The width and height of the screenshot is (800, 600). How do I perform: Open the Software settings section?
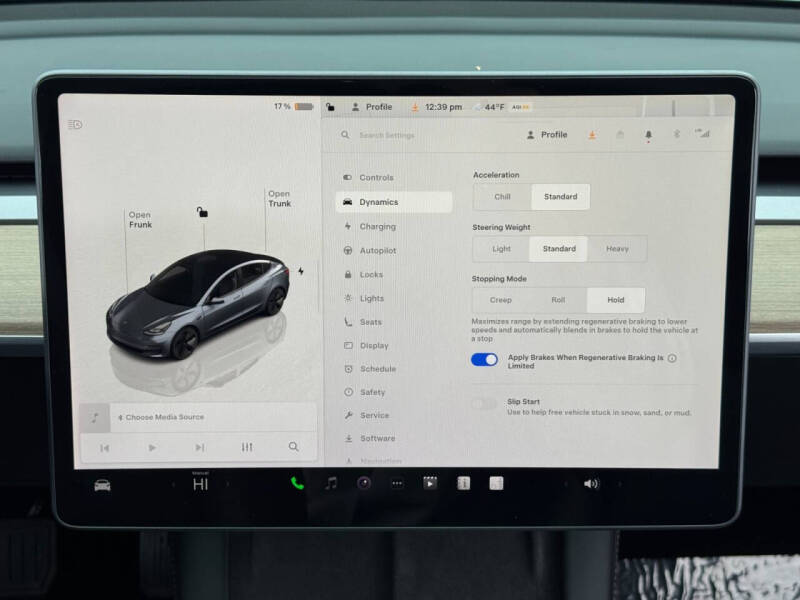click(375, 438)
